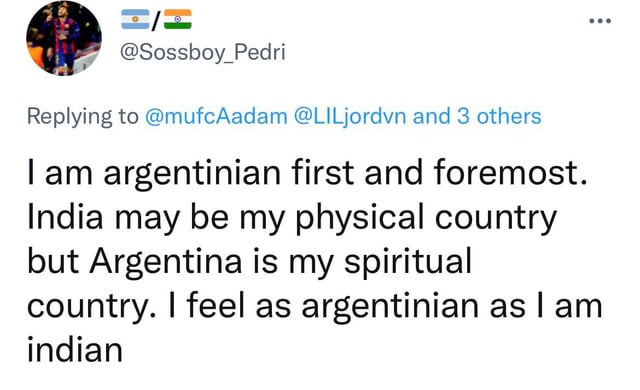
Task: Click the word "but" in the tweet
Action: (53, 261)
